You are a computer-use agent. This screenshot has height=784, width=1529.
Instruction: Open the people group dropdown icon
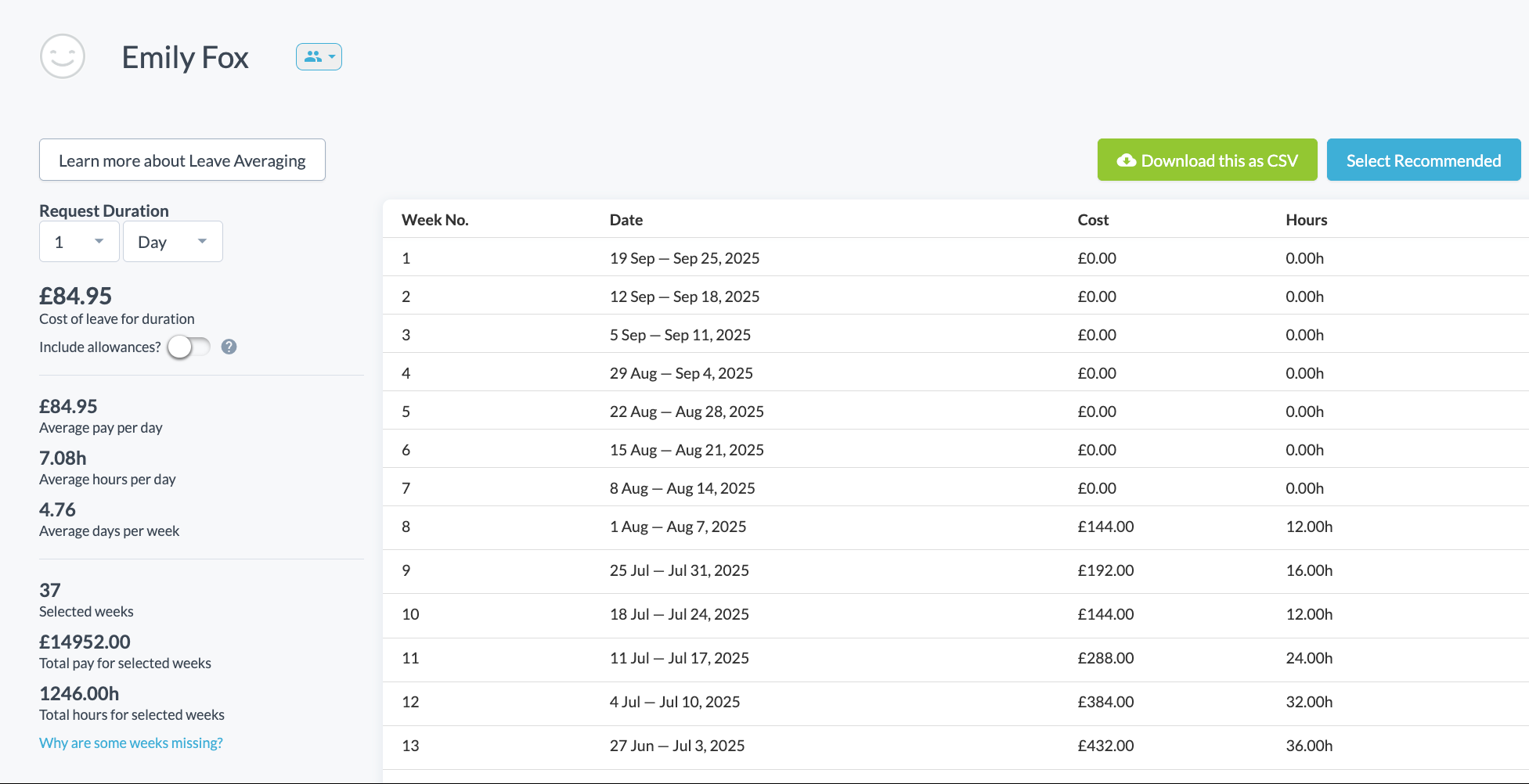pyautogui.click(x=319, y=56)
